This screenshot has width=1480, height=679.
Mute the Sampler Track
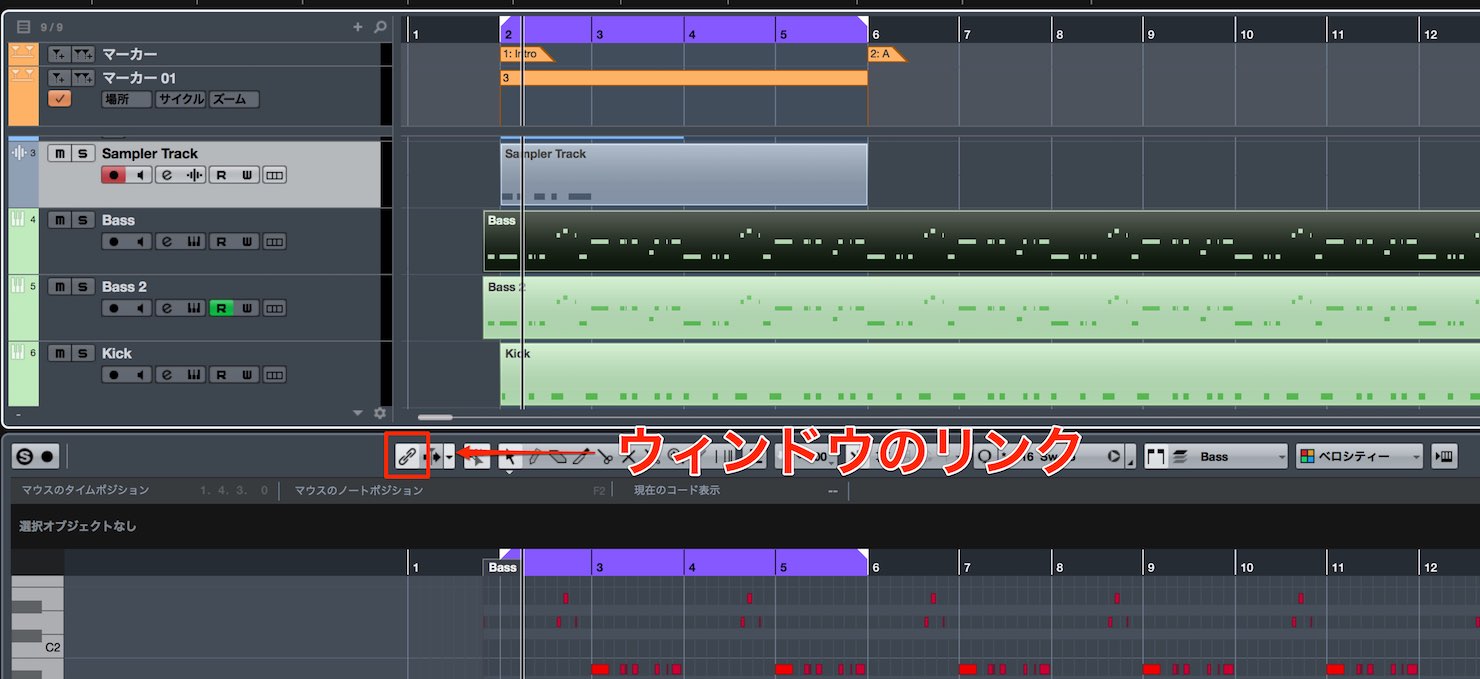point(60,153)
